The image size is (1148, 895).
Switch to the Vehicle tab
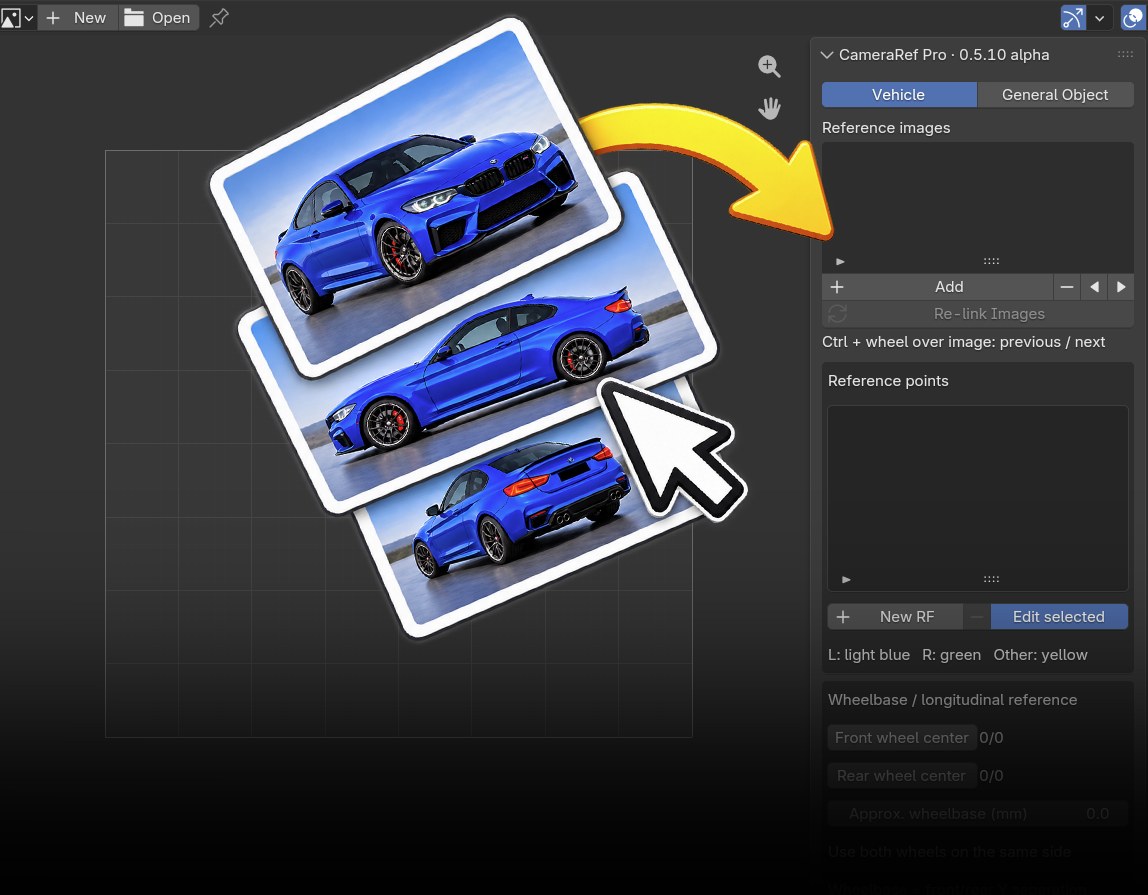899,94
